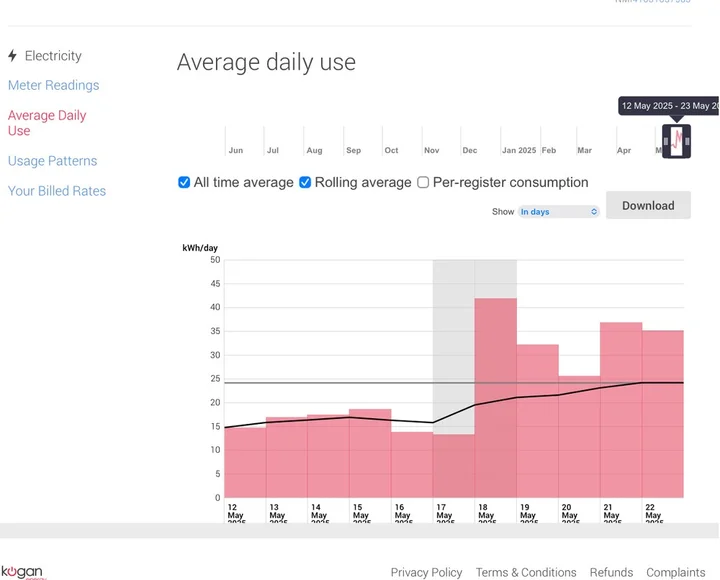Open the Privacy Policy link
The image size is (720, 580).
[426, 572]
